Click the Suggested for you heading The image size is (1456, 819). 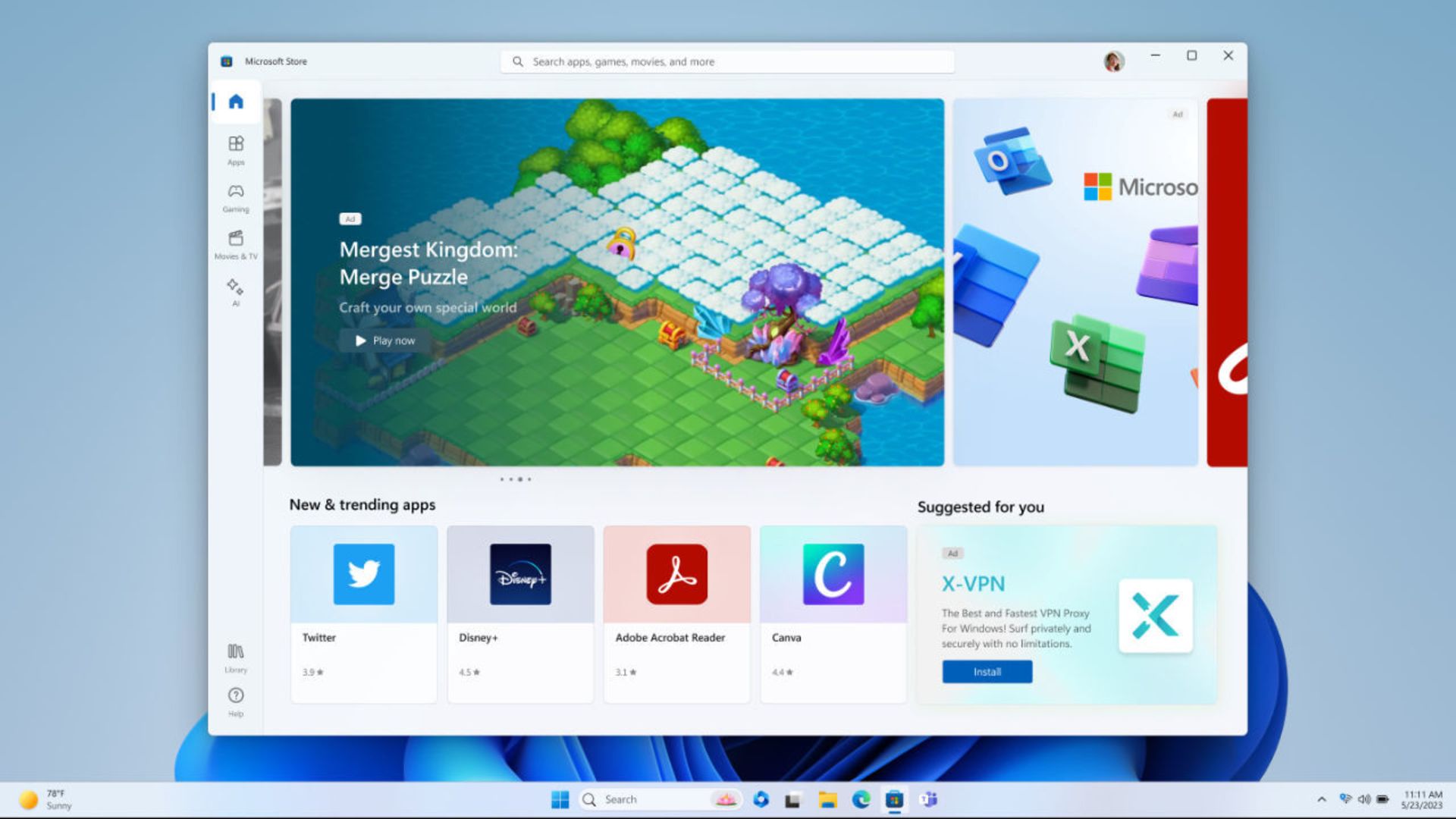[981, 507]
